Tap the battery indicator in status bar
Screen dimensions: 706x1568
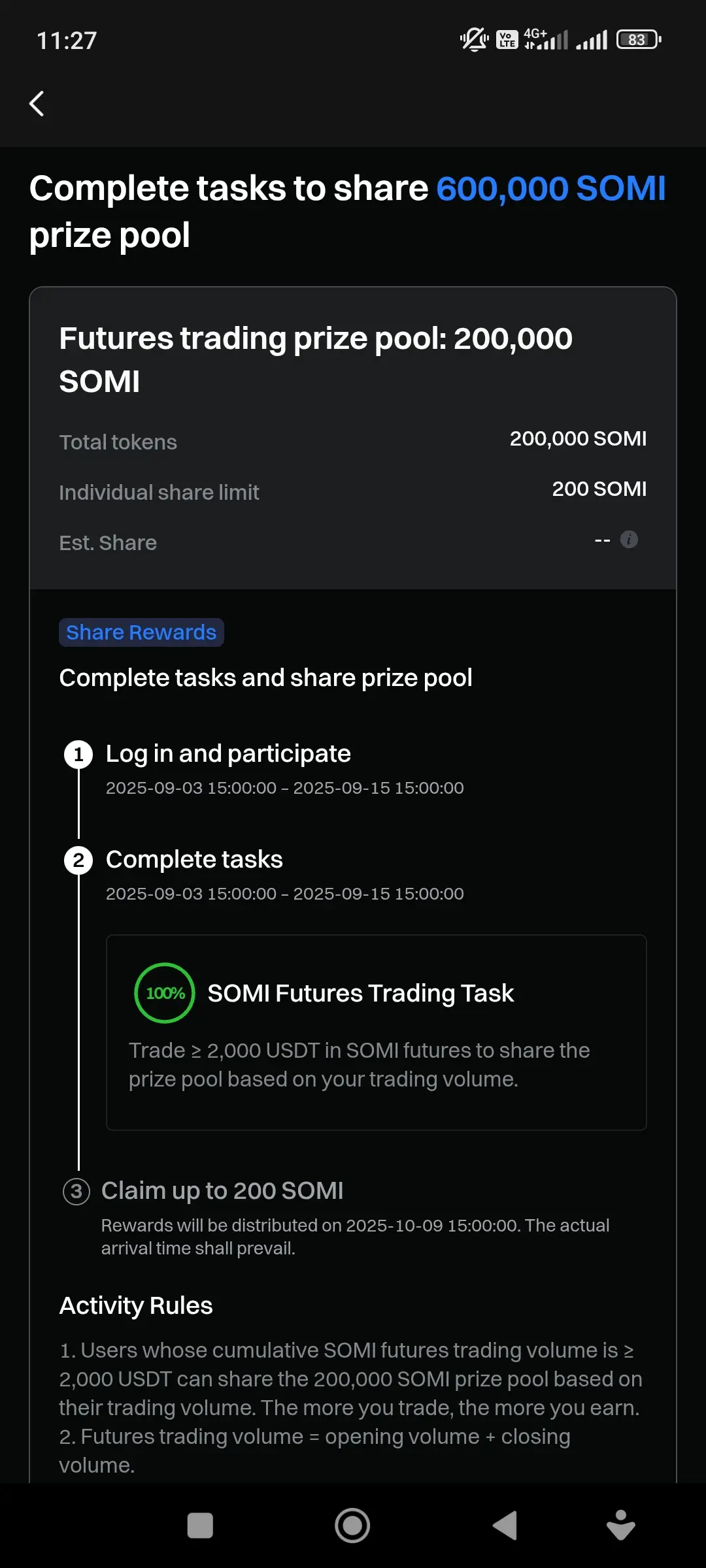[639, 40]
